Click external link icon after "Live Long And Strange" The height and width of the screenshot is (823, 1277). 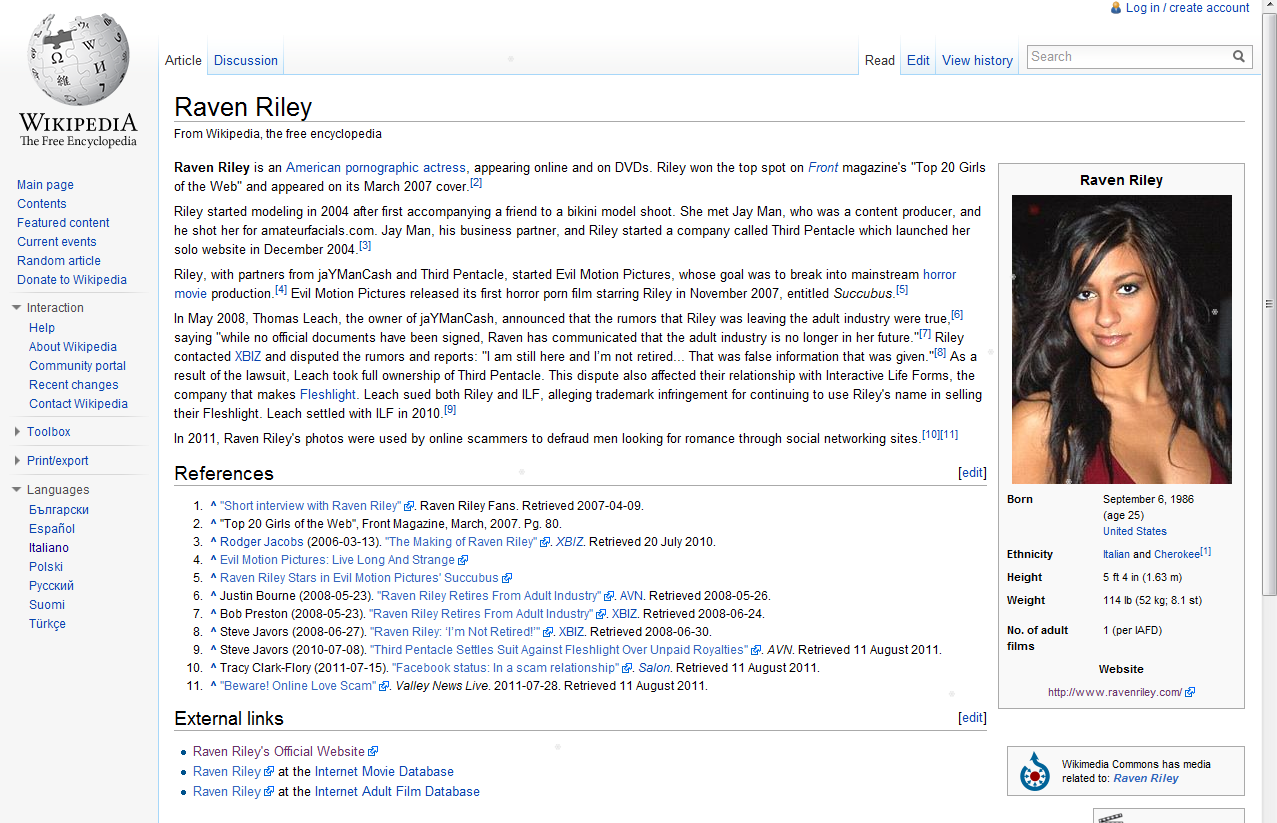pyautogui.click(x=462, y=560)
